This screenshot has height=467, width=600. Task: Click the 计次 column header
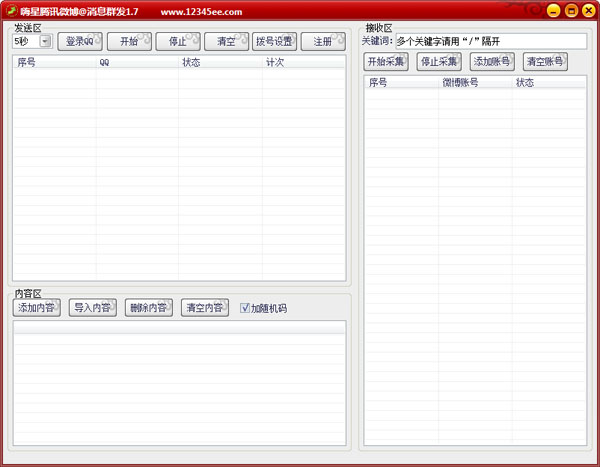tap(303, 62)
